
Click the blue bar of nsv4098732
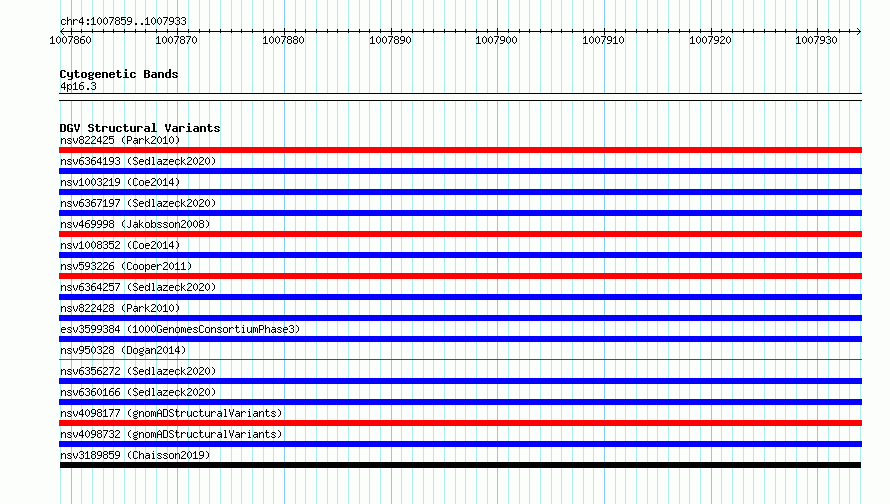coord(460,444)
